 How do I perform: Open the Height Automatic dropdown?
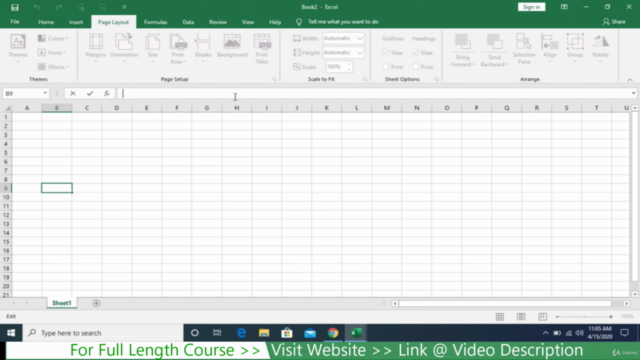tap(360, 53)
